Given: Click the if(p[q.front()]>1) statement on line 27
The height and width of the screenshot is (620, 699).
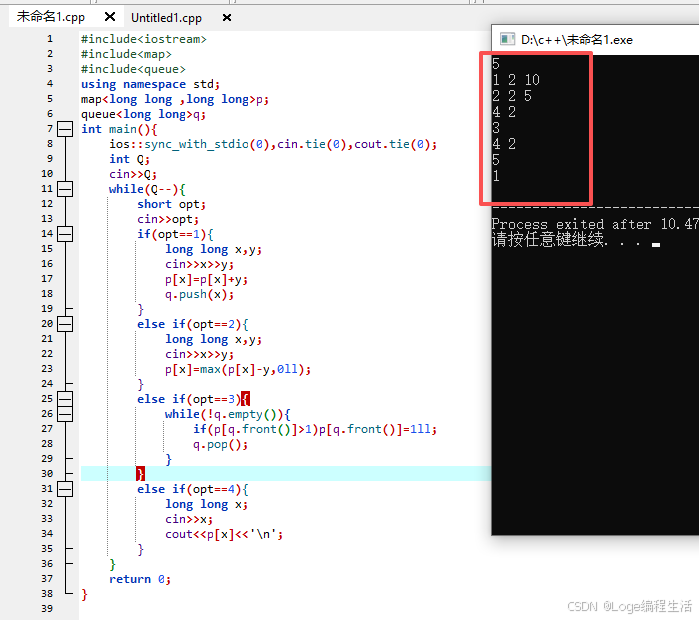Looking at the screenshot, I should (315, 429).
